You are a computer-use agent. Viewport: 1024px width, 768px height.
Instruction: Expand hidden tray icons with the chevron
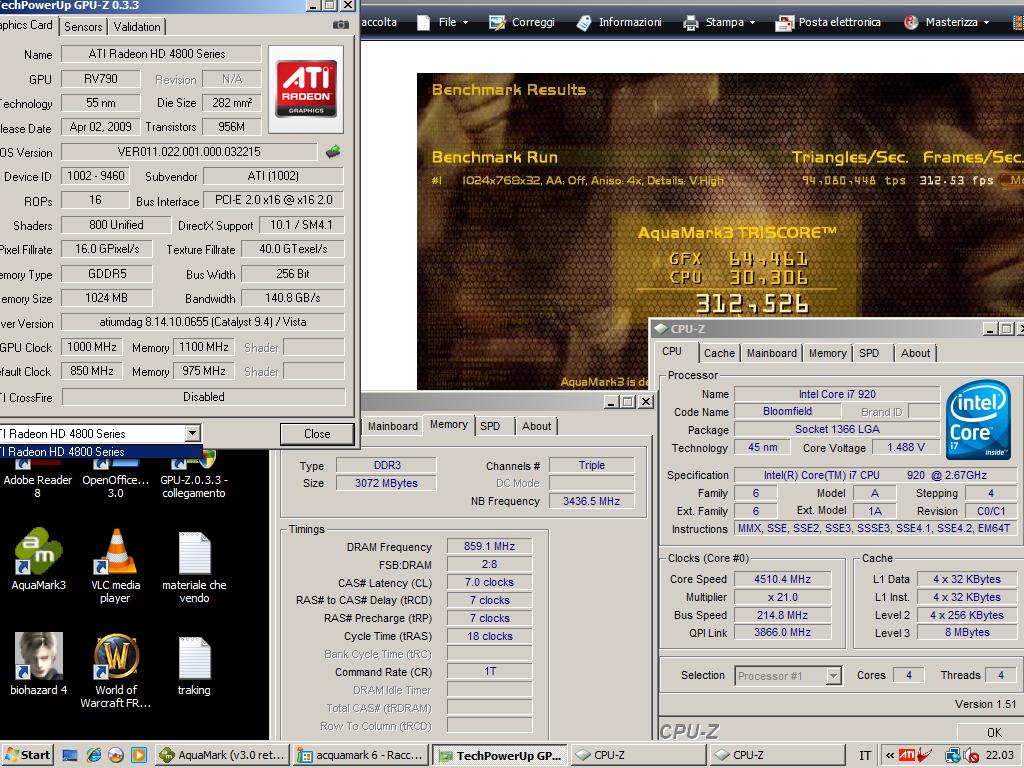(x=889, y=756)
